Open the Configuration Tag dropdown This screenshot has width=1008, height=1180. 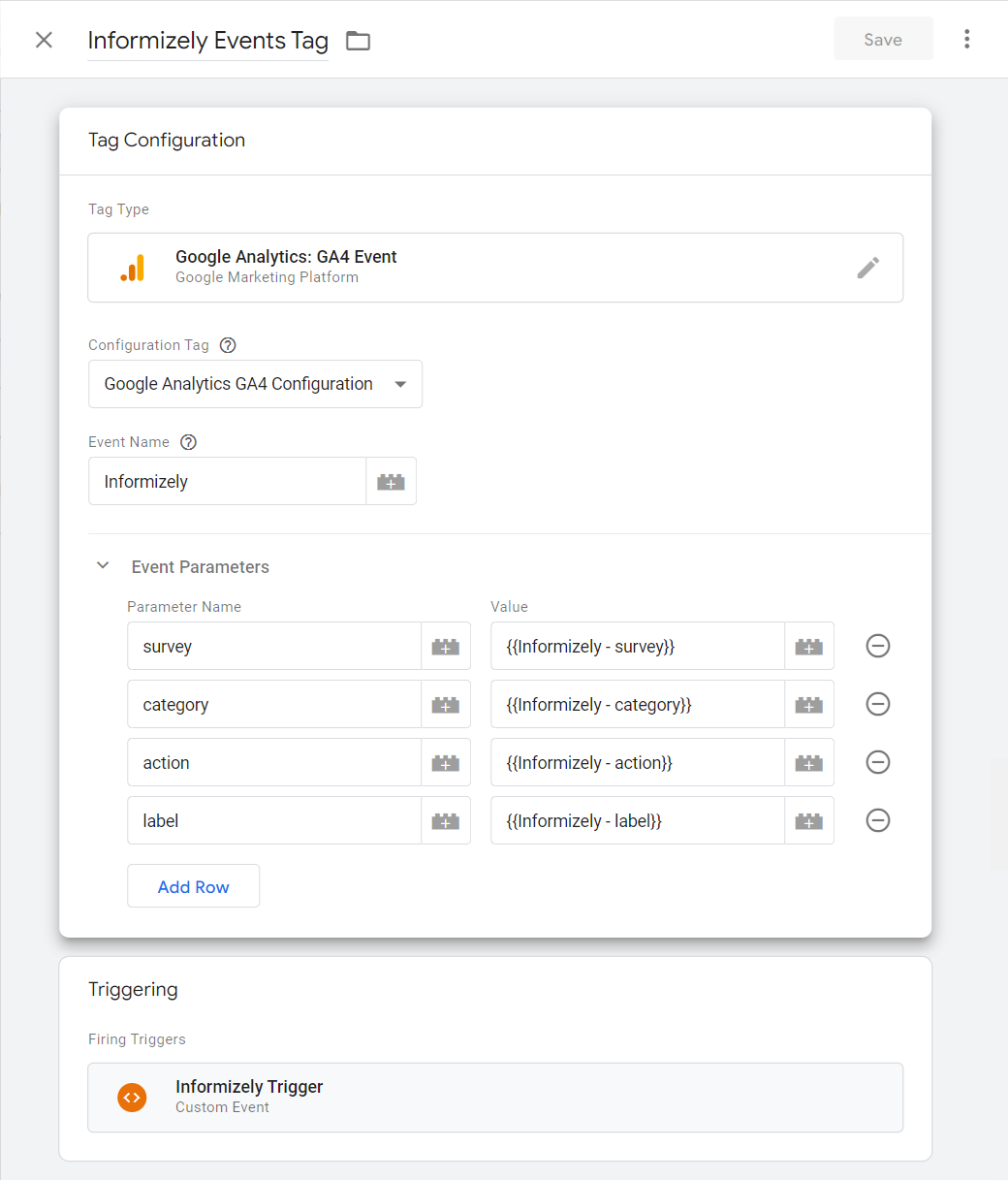point(255,384)
